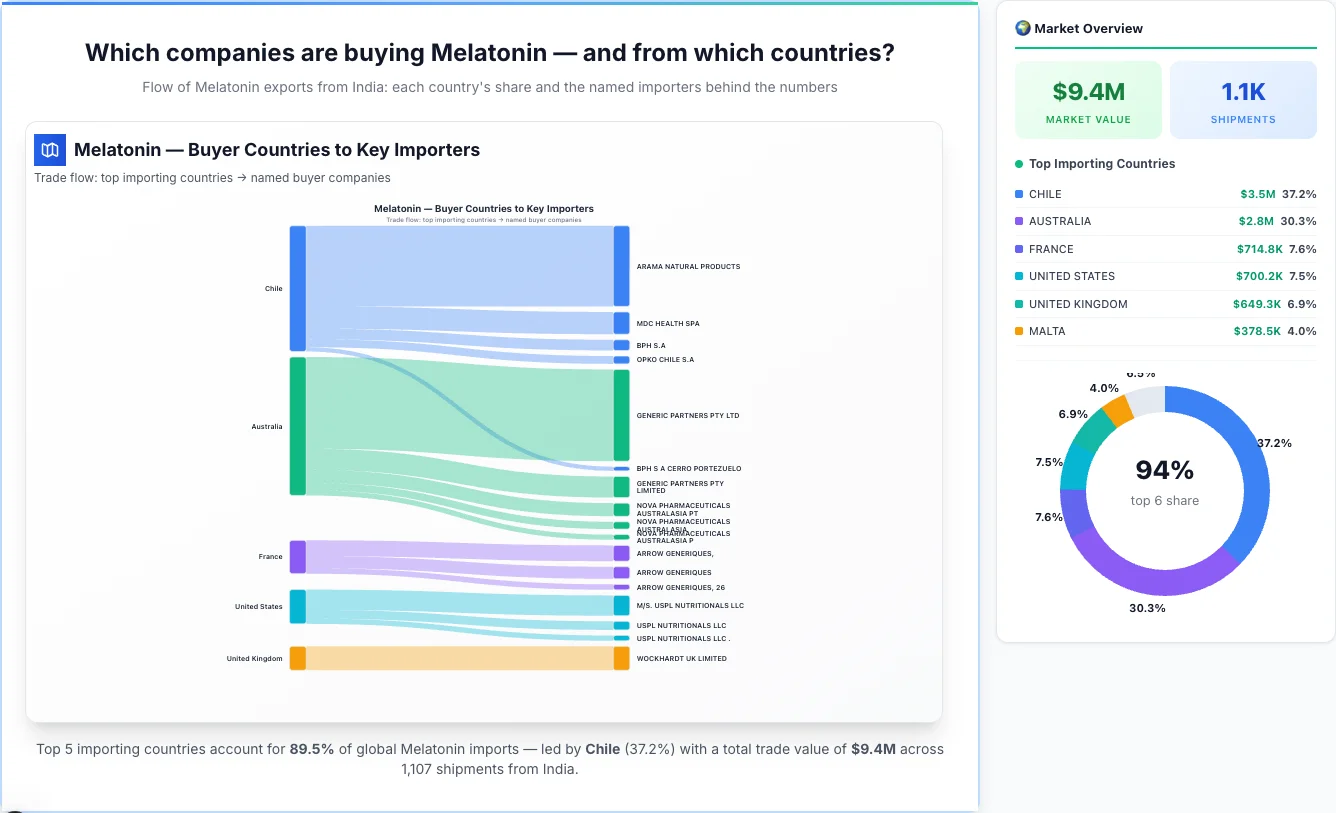The width and height of the screenshot is (1336, 813).
Task: Click the teal legend square next to UNITED STATES
Action: click(1019, 276)
